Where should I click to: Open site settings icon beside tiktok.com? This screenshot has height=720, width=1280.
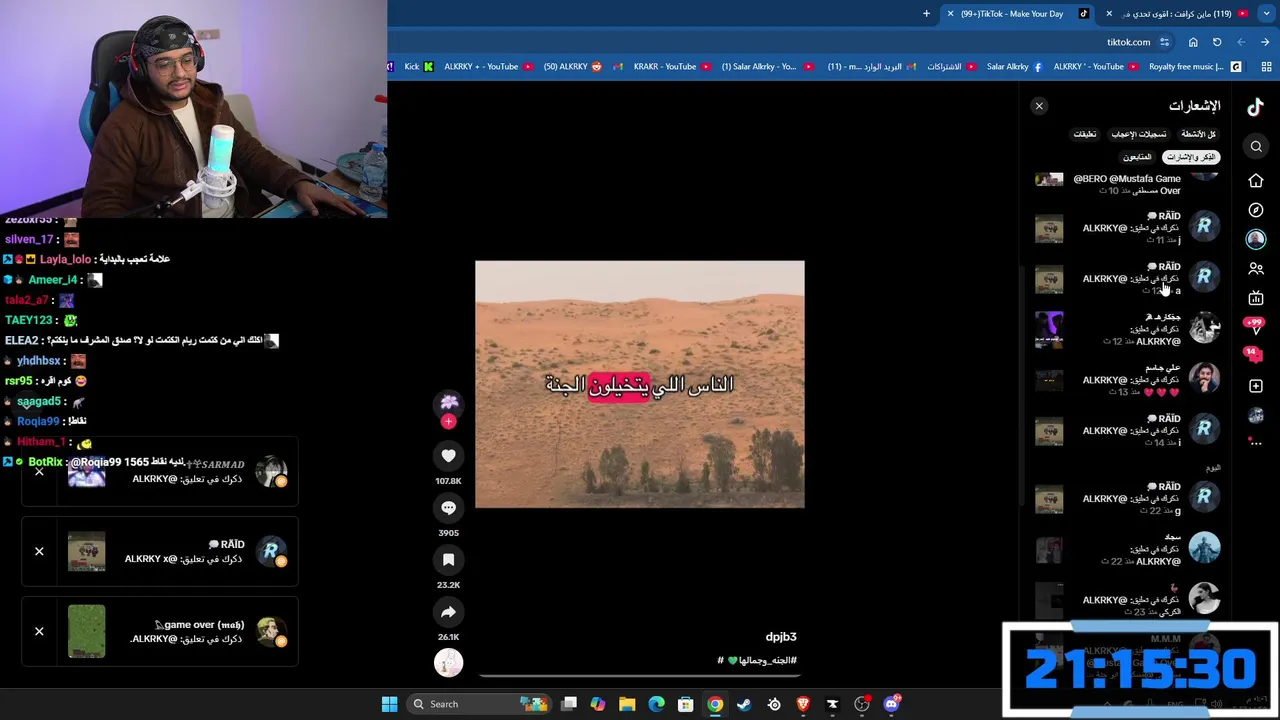(x=1164, y=42)
